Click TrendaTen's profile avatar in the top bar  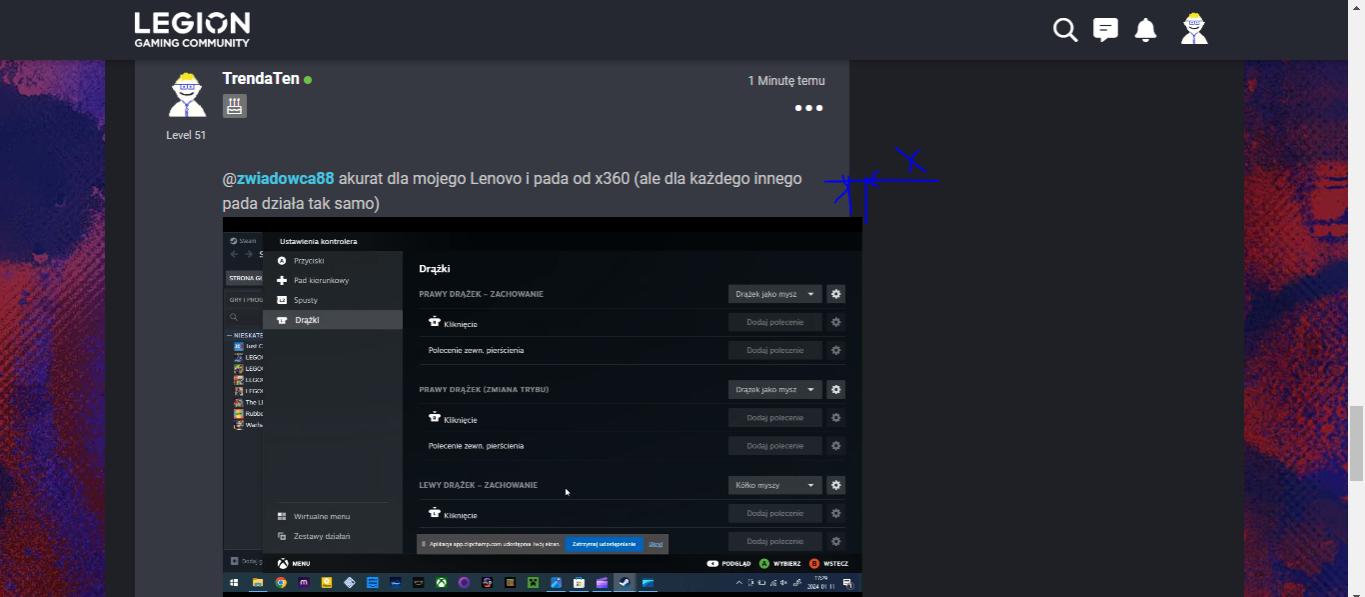coord(1192,29)
